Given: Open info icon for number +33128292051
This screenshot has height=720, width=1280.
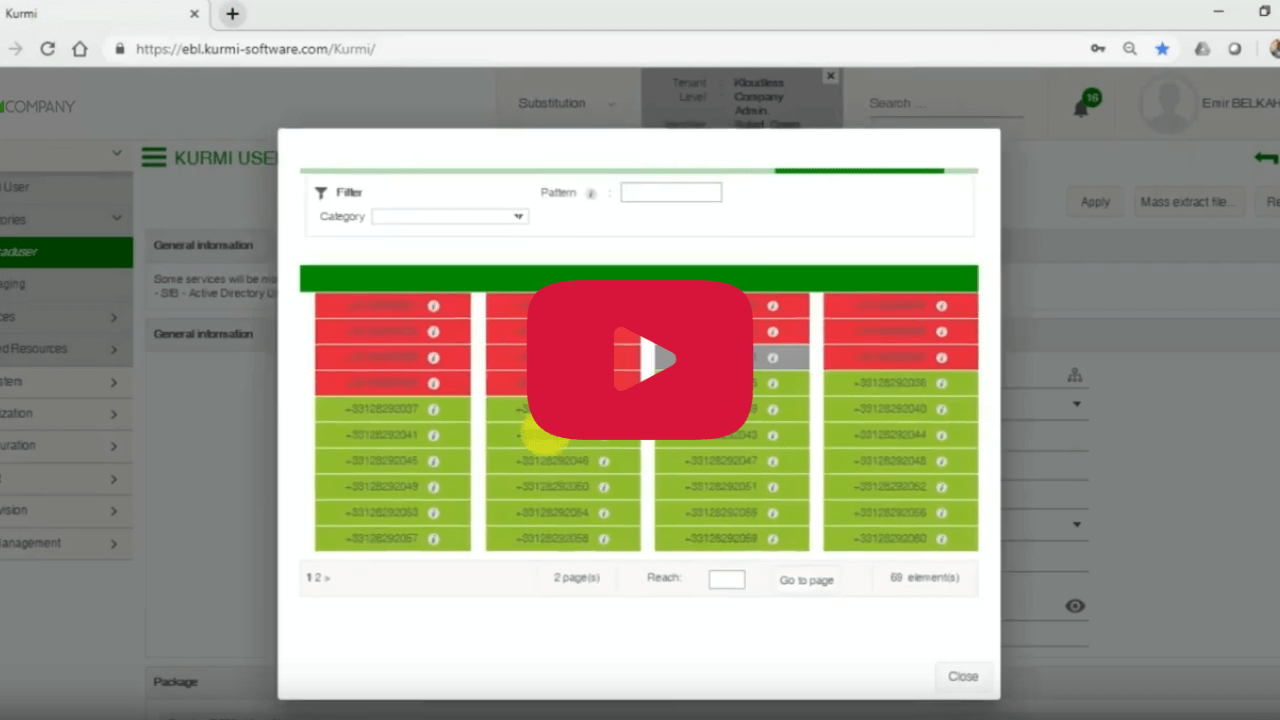Looking at the screenshot, I should pyautogui.click(x=773, y=487).
